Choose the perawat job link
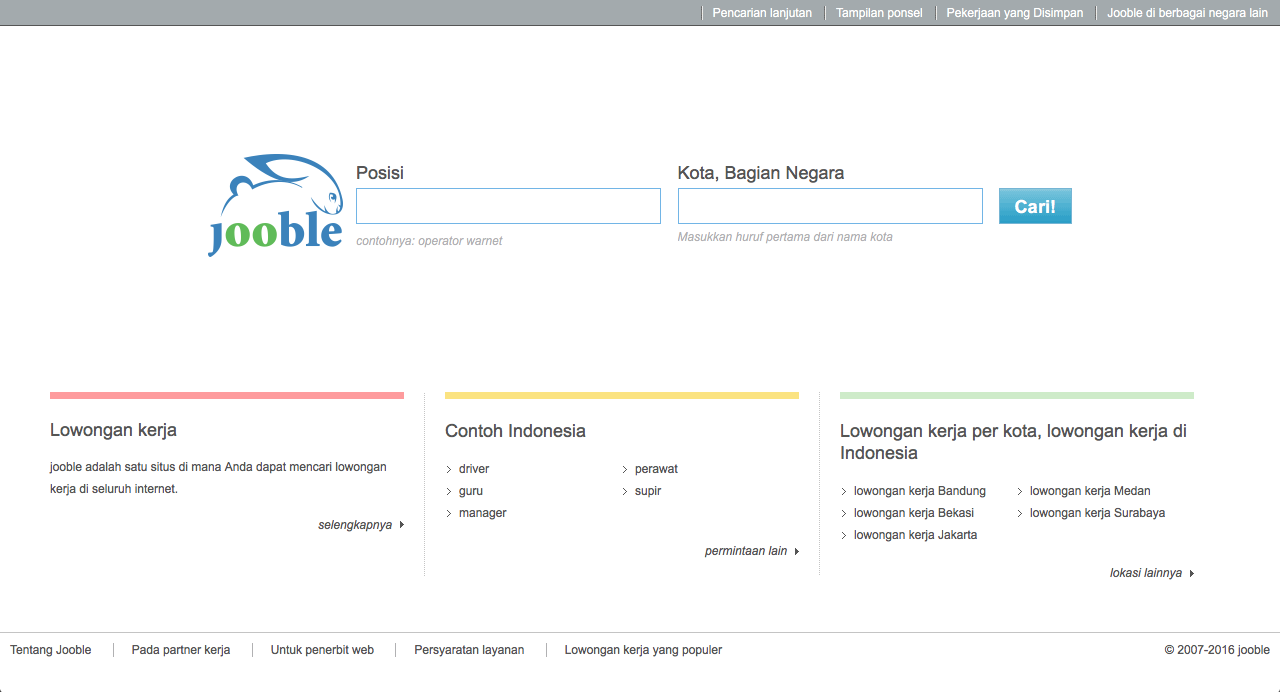Screen dimensions: 1280x692 [x=656, y=469]
